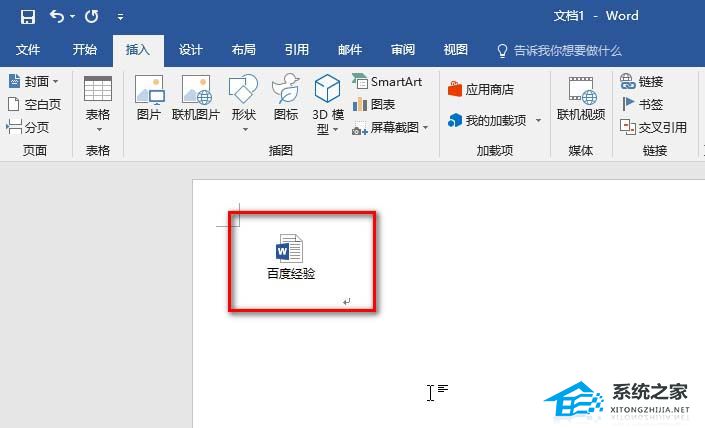Switch to the 审阅 tab
The width and height of the screenshot is (705, 428).
[403, 49]
